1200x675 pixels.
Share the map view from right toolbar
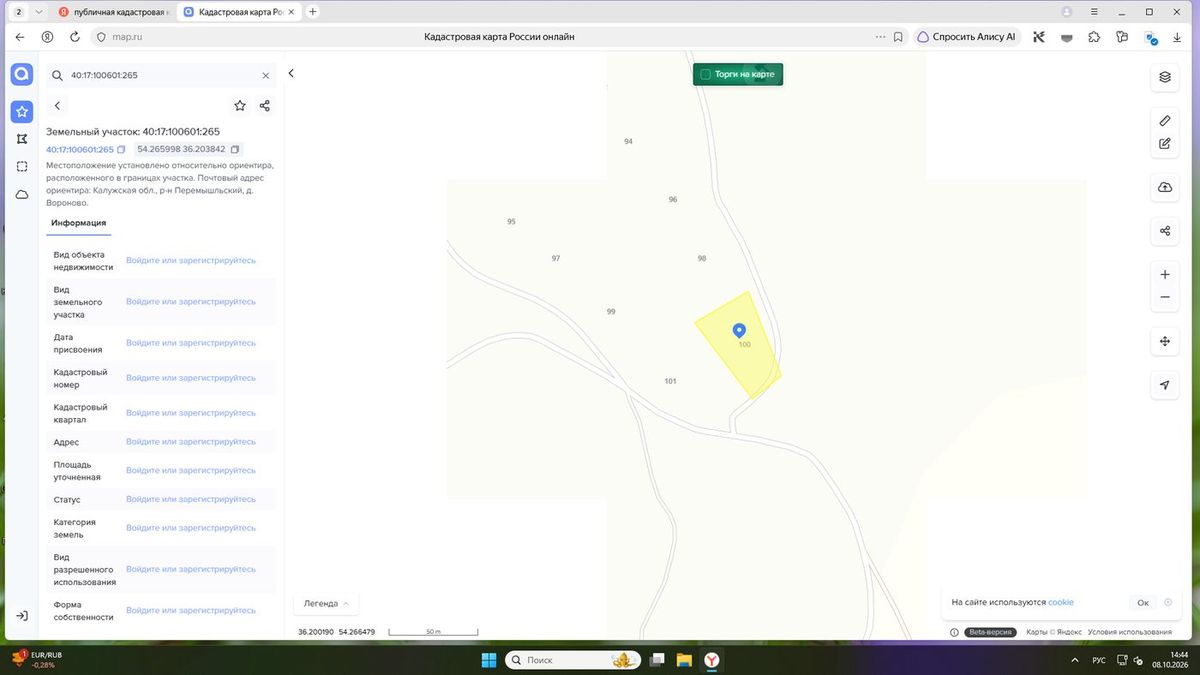pyautogui.click(x=1165, y=231)
